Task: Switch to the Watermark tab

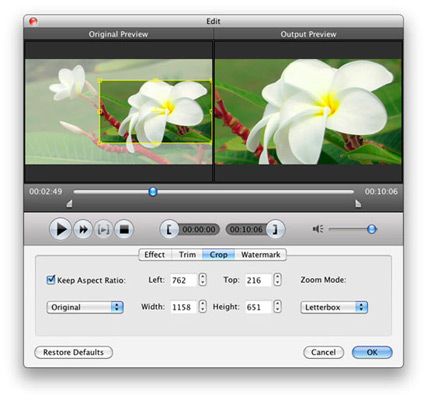Action: [x=261, y=255]
